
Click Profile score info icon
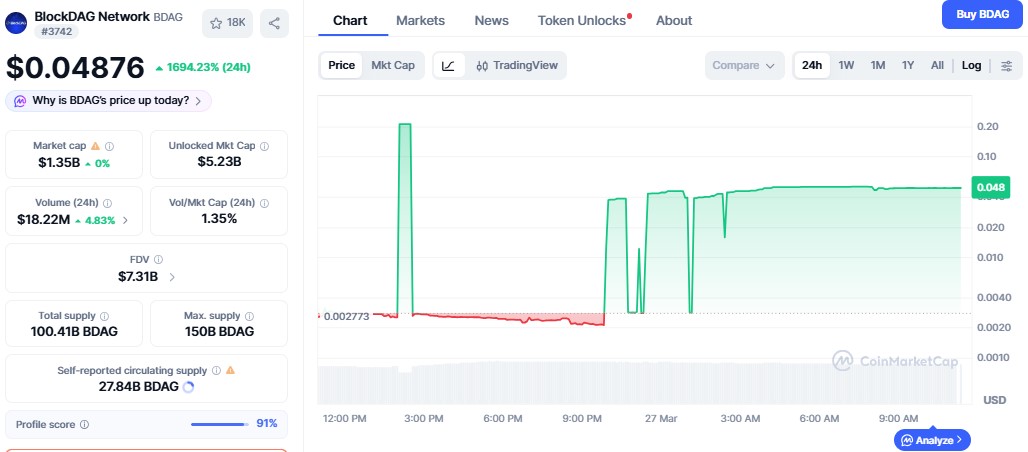84,424
